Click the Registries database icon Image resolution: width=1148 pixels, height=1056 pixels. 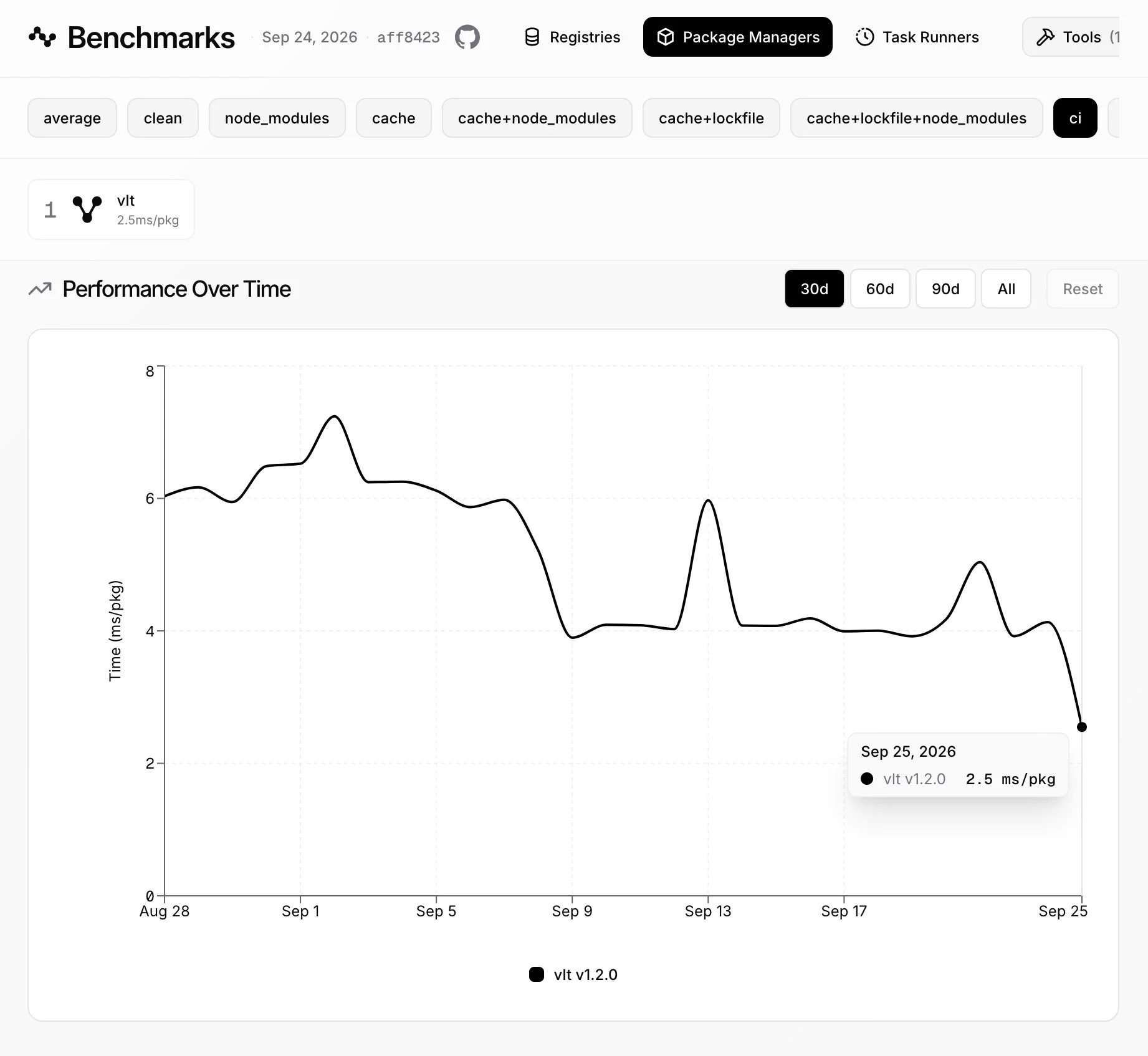532,37
